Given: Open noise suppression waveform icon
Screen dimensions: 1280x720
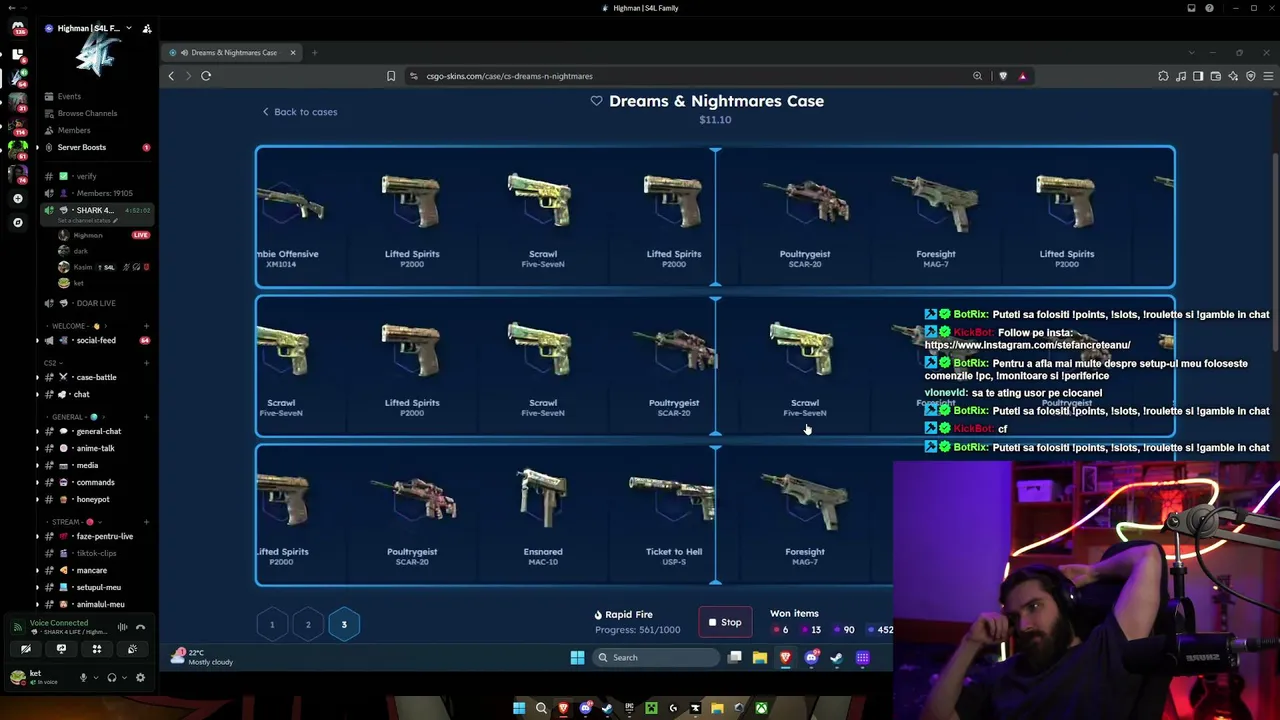Looking at the screenshot, I should click(122, 628).
